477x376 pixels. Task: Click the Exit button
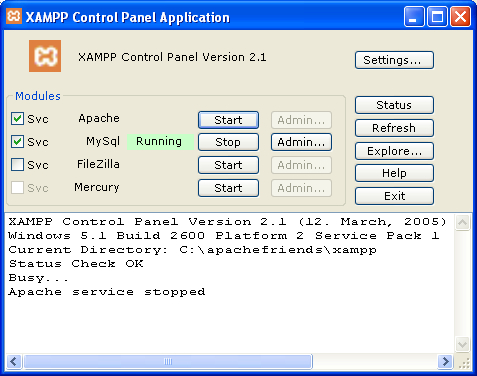coord(394,196)
